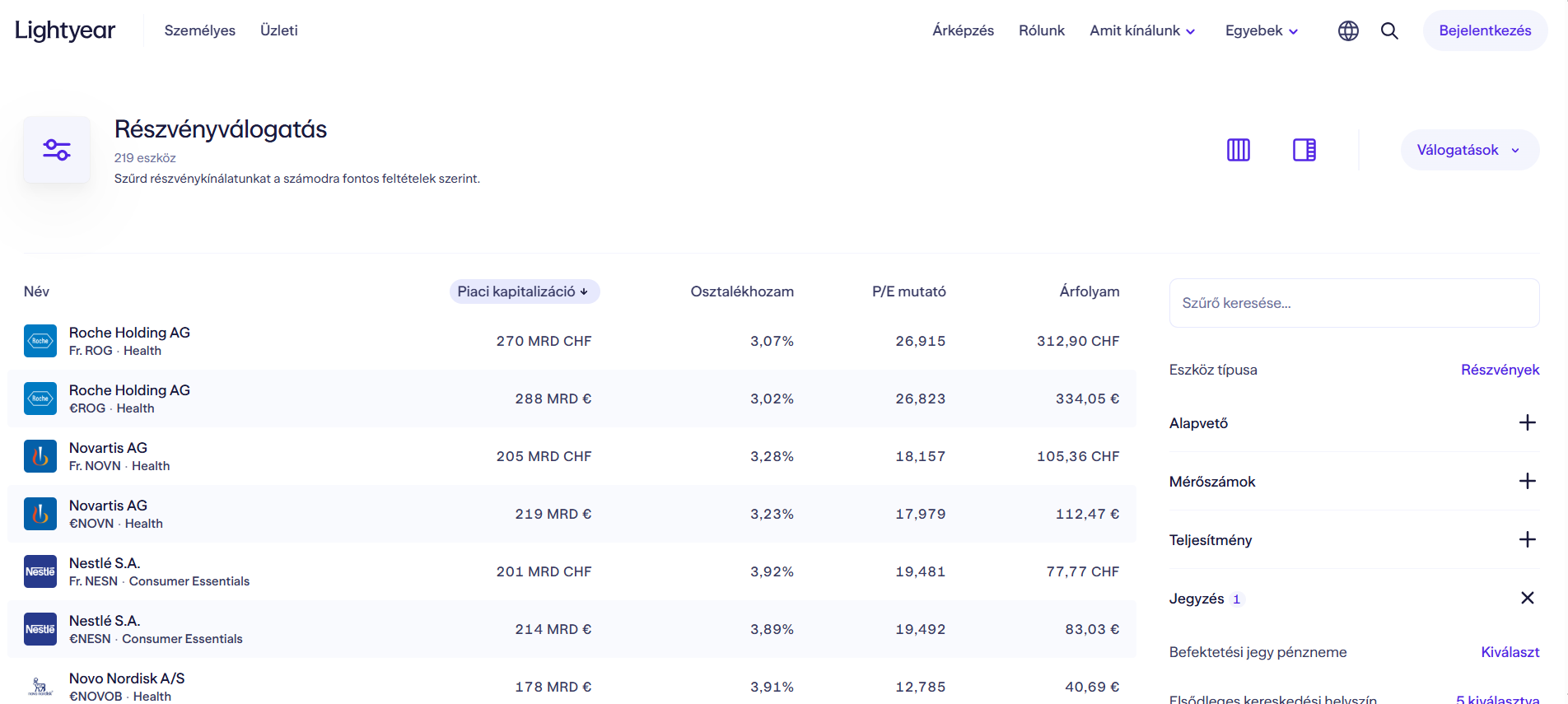1568x704 pixels.
Task: Toggle the side panel layout icon
Action: [x=1304, y=150]
